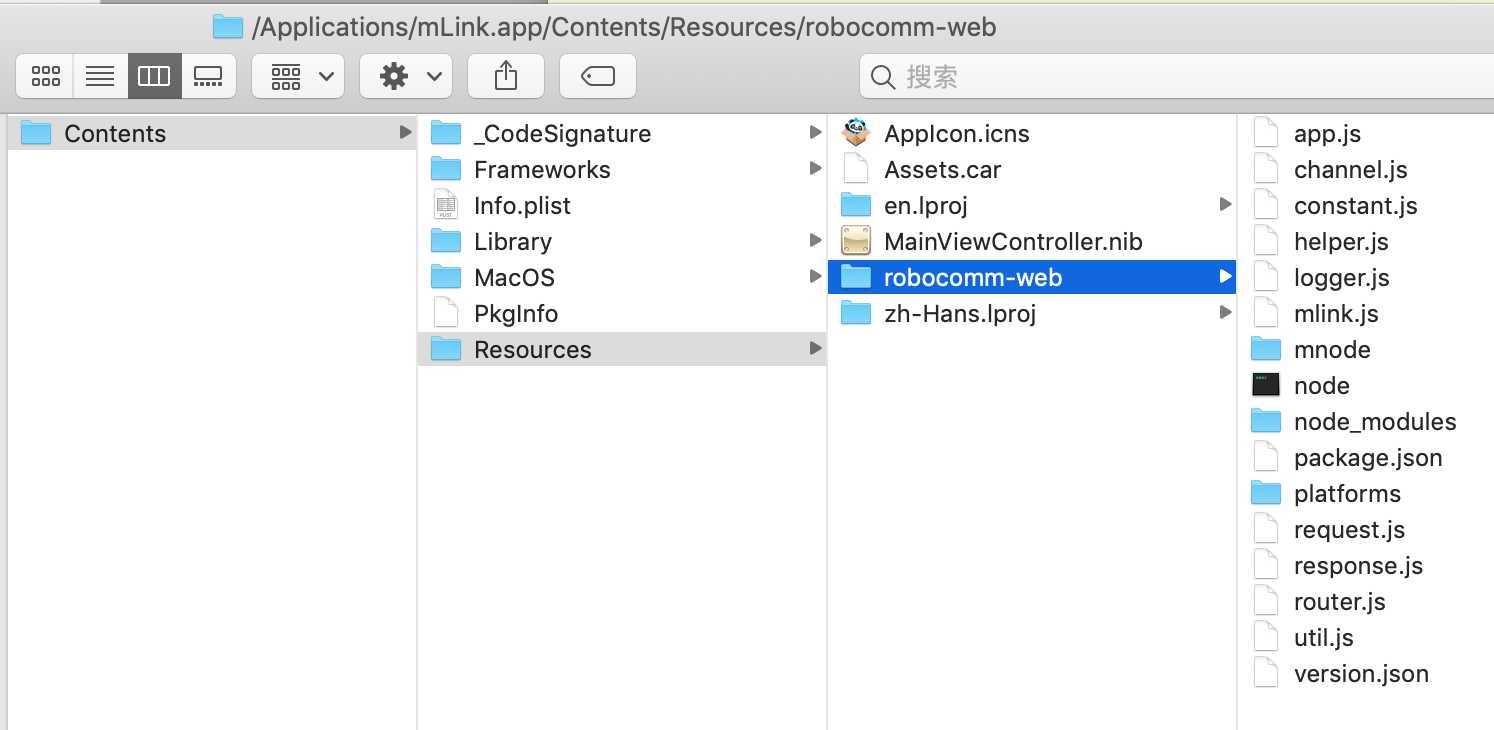
Task: Switch to column view mode
Action: click(x=154, y=76)
